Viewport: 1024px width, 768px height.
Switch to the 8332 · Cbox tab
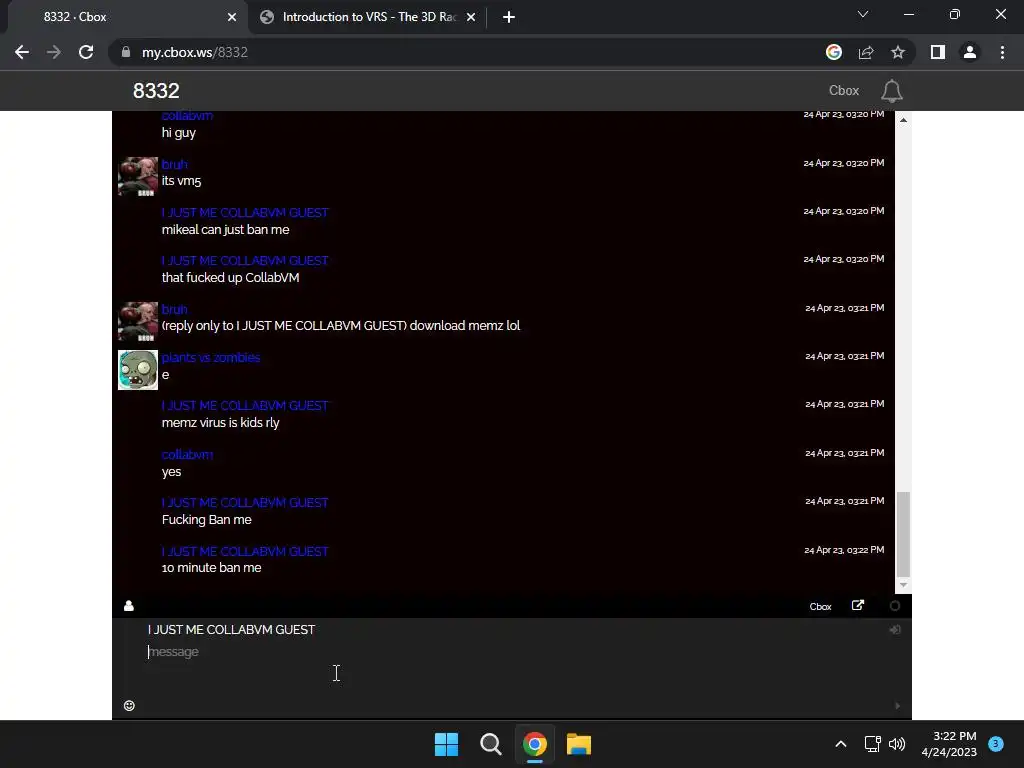pos(124,17)
